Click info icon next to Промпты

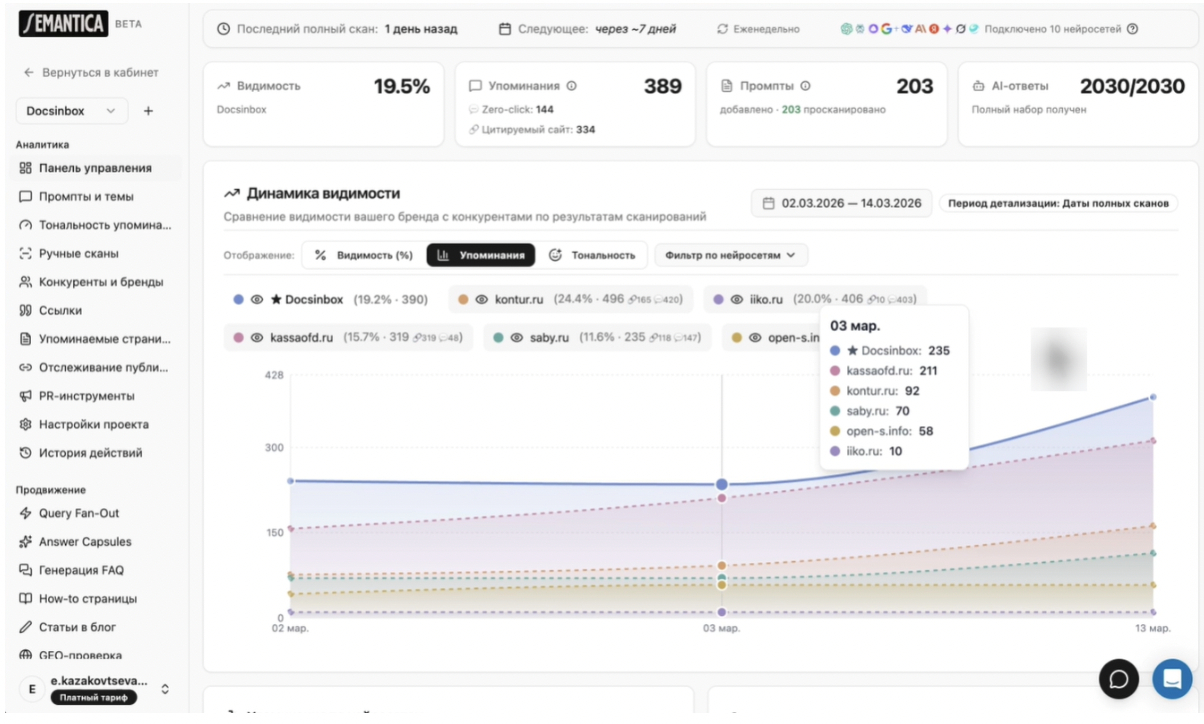[805, 87]
